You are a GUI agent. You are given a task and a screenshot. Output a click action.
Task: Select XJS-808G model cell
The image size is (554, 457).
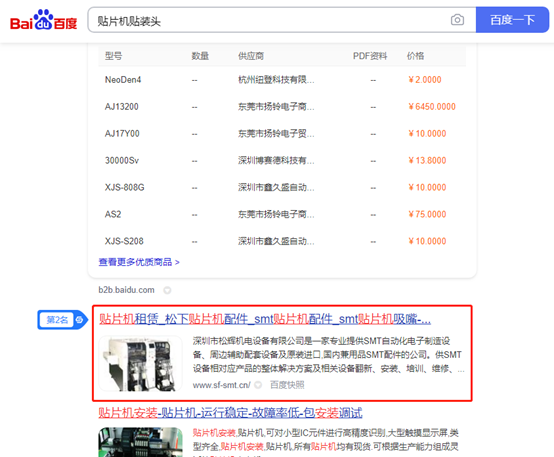tap(124, 187)
